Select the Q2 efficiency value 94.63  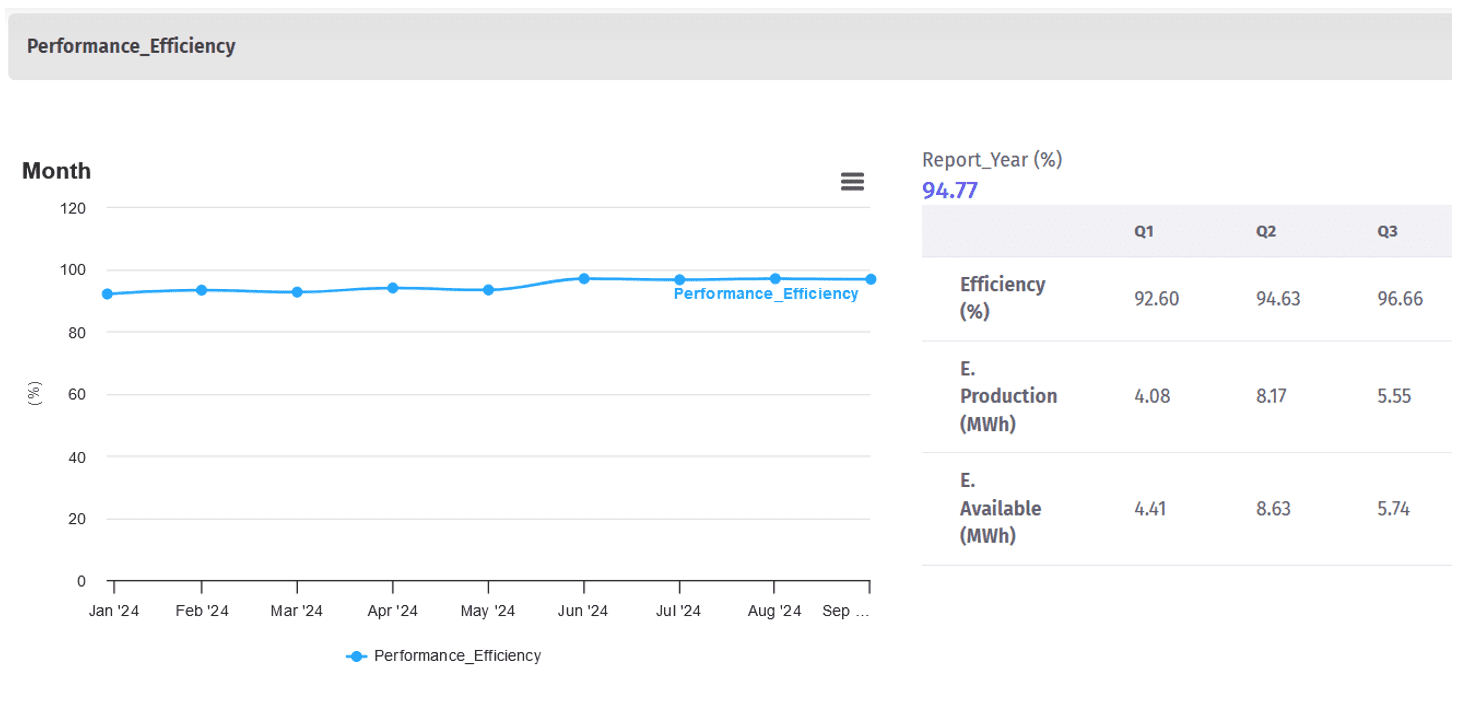pos(1278,299)
